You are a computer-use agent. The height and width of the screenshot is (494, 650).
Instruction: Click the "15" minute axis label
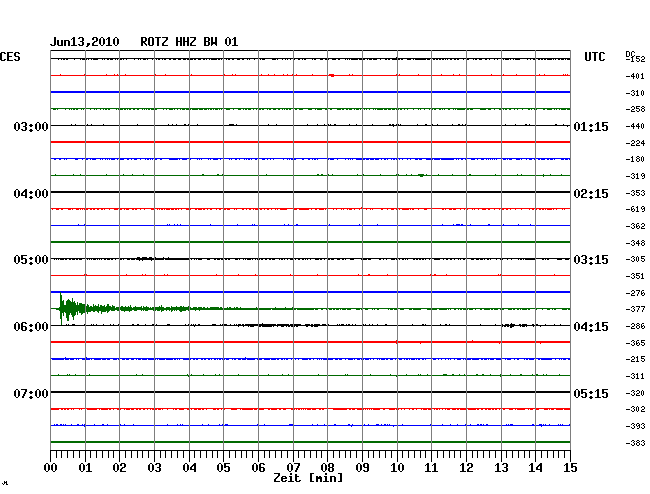570,468
